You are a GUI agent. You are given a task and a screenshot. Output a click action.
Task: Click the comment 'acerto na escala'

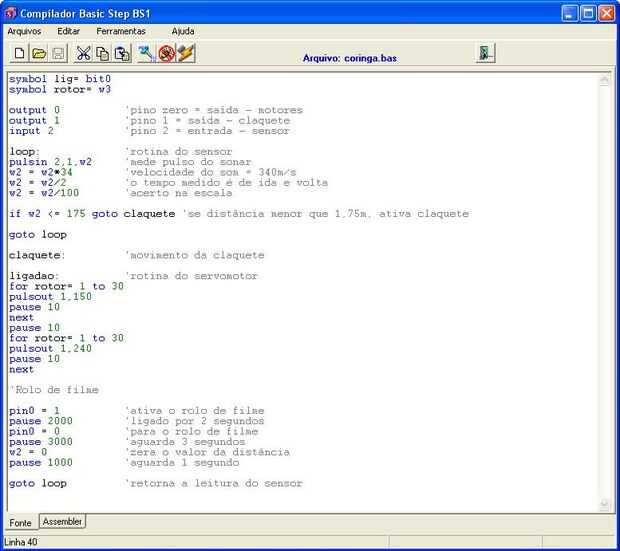click(179, 193)
